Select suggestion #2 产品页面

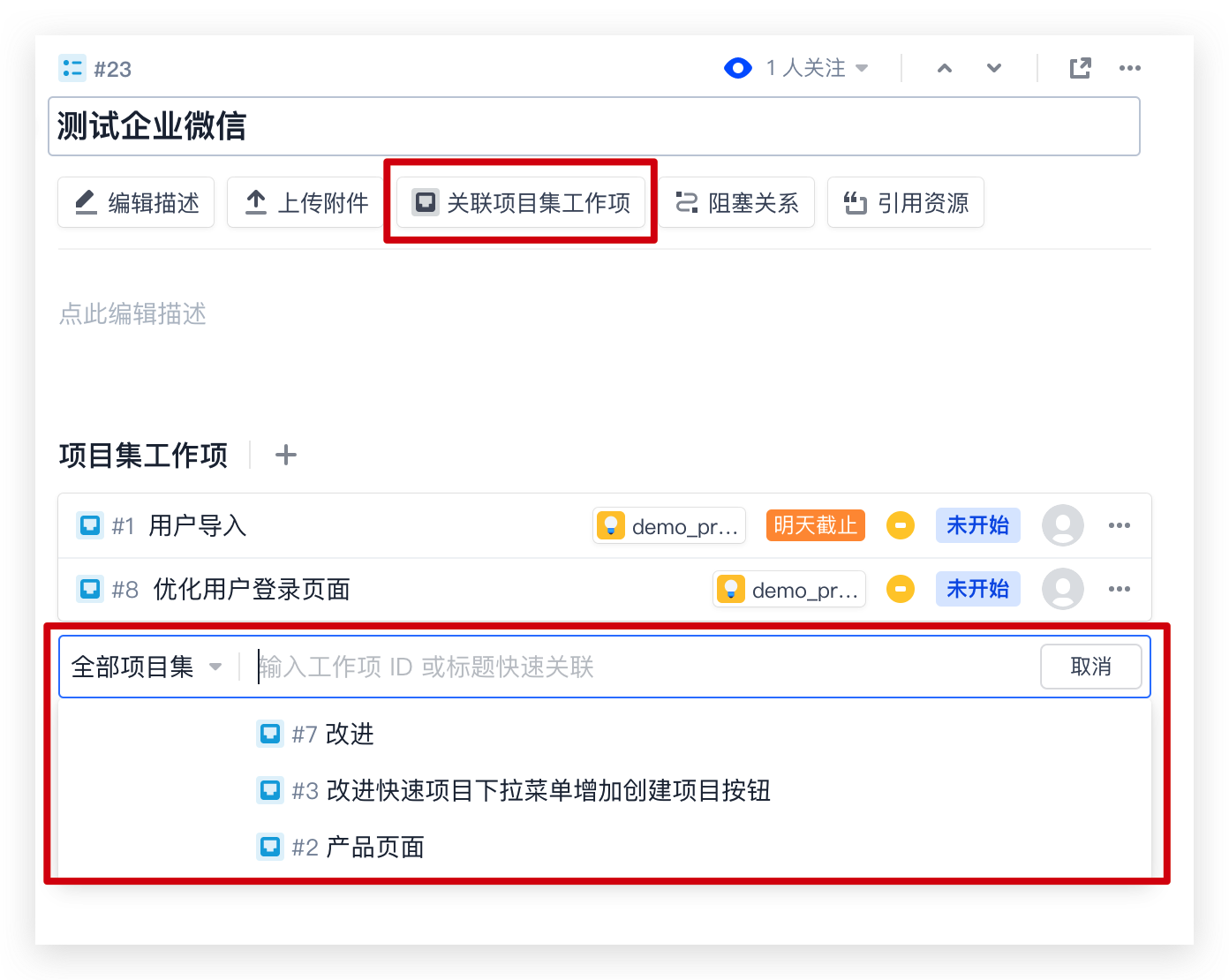[x=605, y=847]
